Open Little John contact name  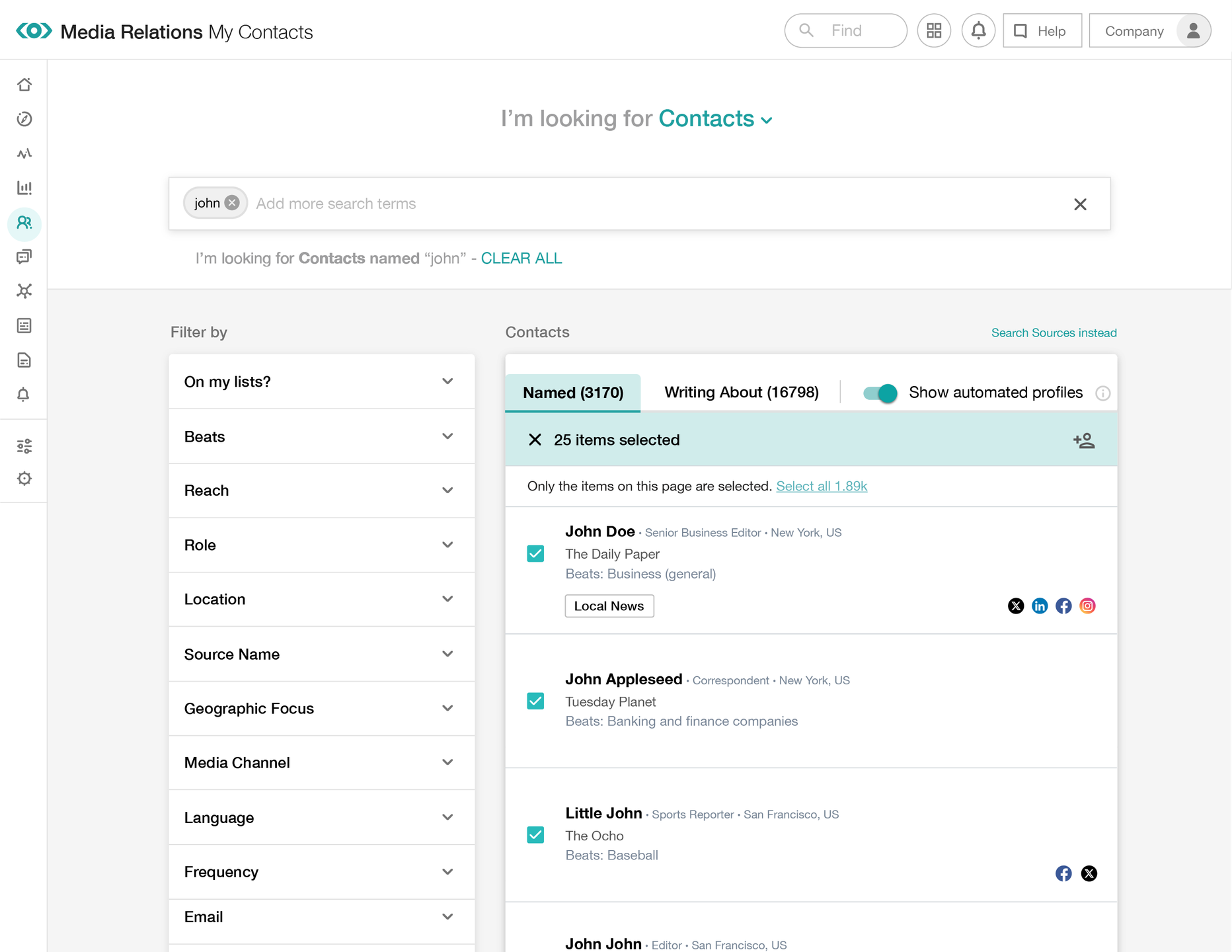click(x=603, y=813)
